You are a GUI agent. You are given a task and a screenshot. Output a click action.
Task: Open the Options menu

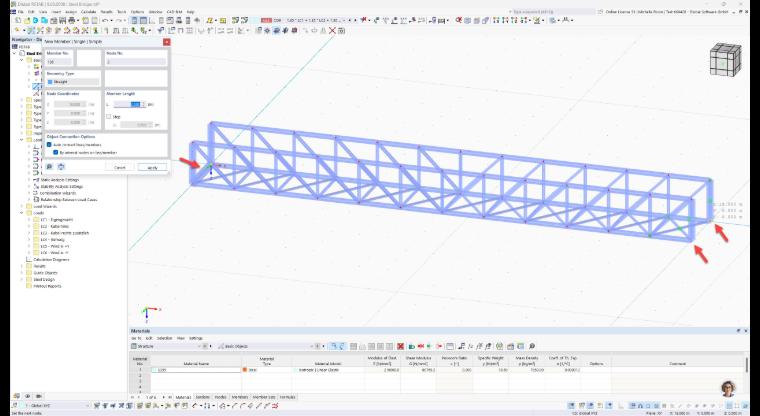point(137,12)
